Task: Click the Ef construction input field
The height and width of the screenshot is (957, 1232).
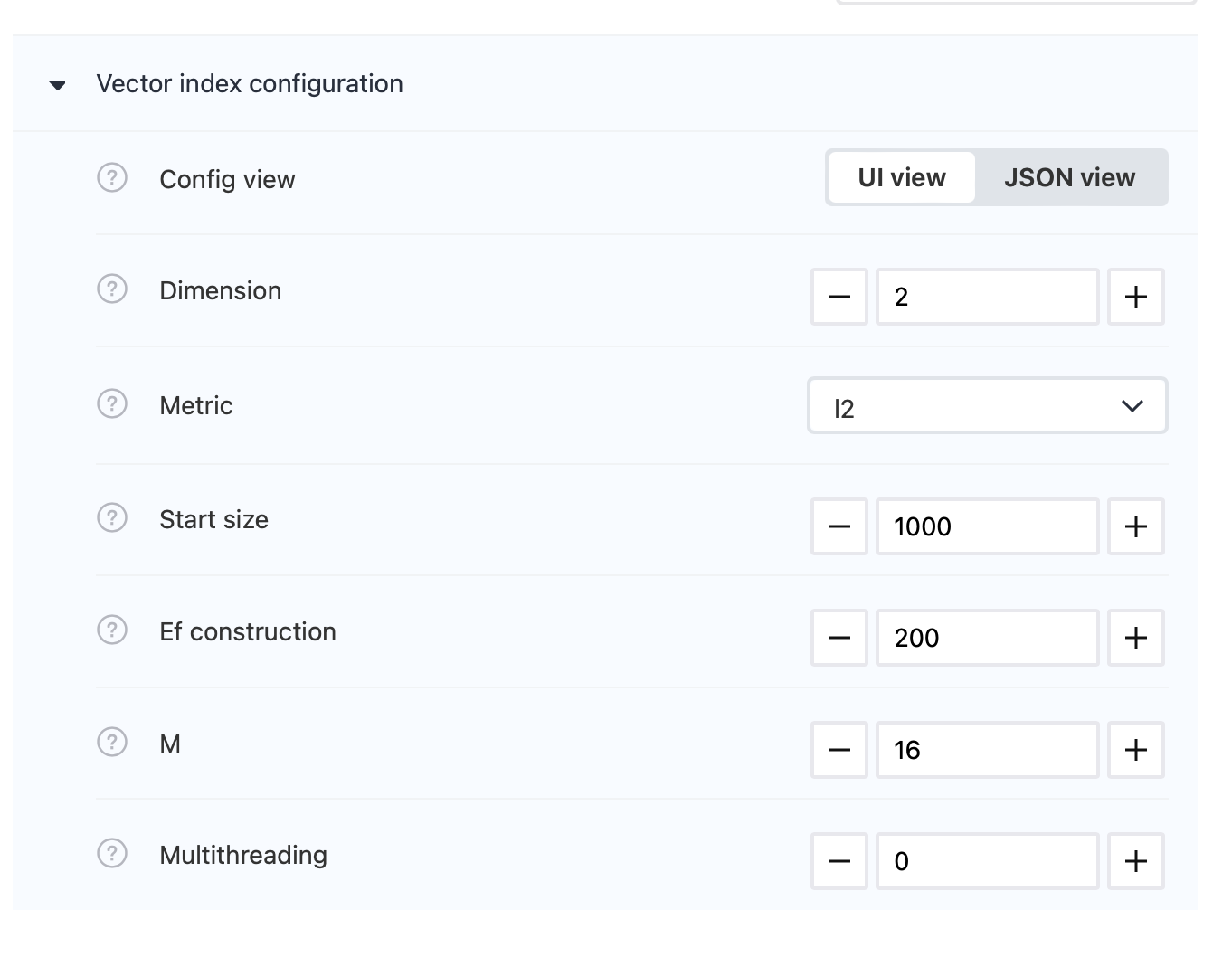Action: point(988,638)
